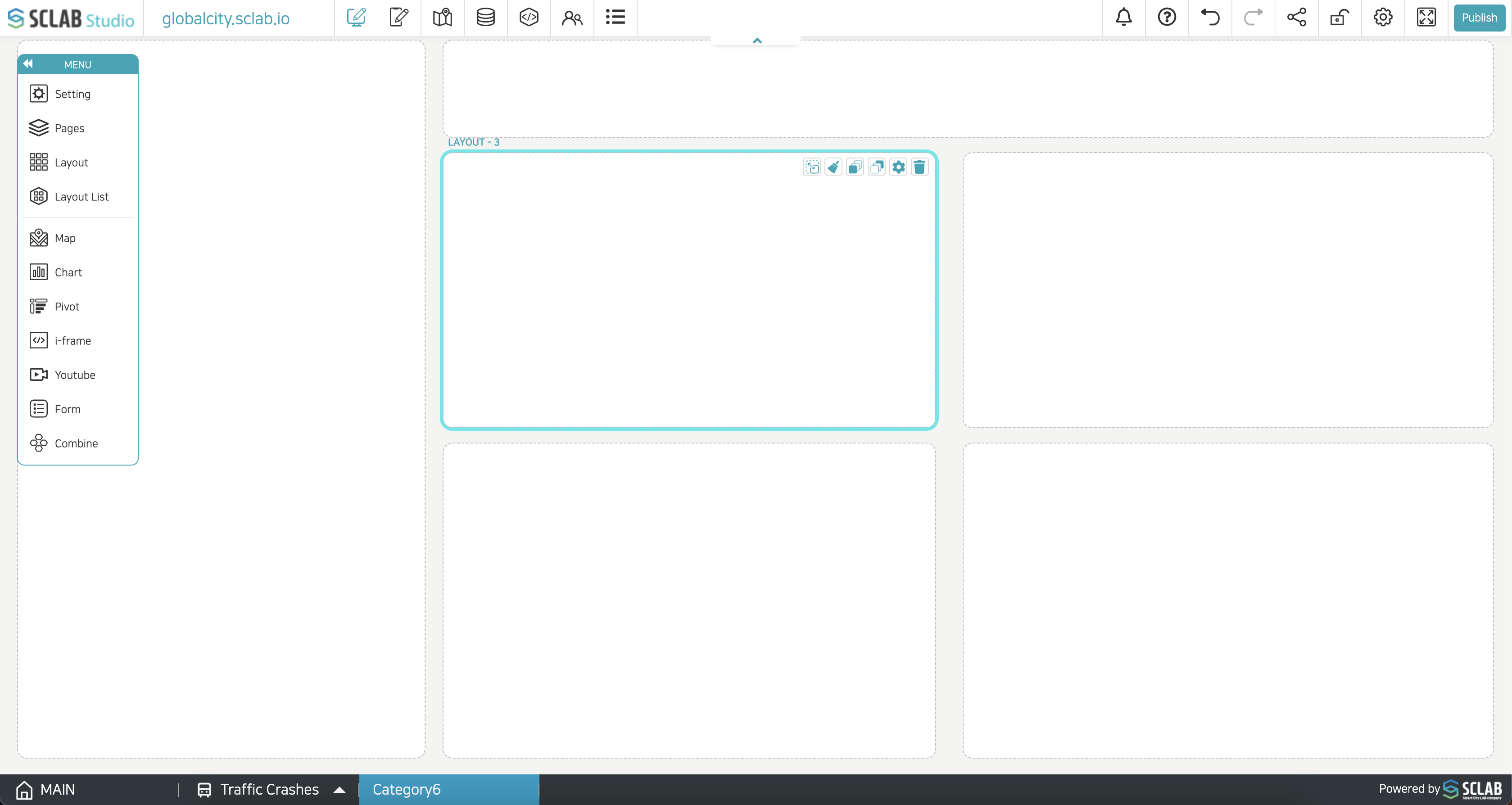The width and height of the screenshot is (1512, 805).
Task: Select Layout in the menu panel
Action: point(77,162)
